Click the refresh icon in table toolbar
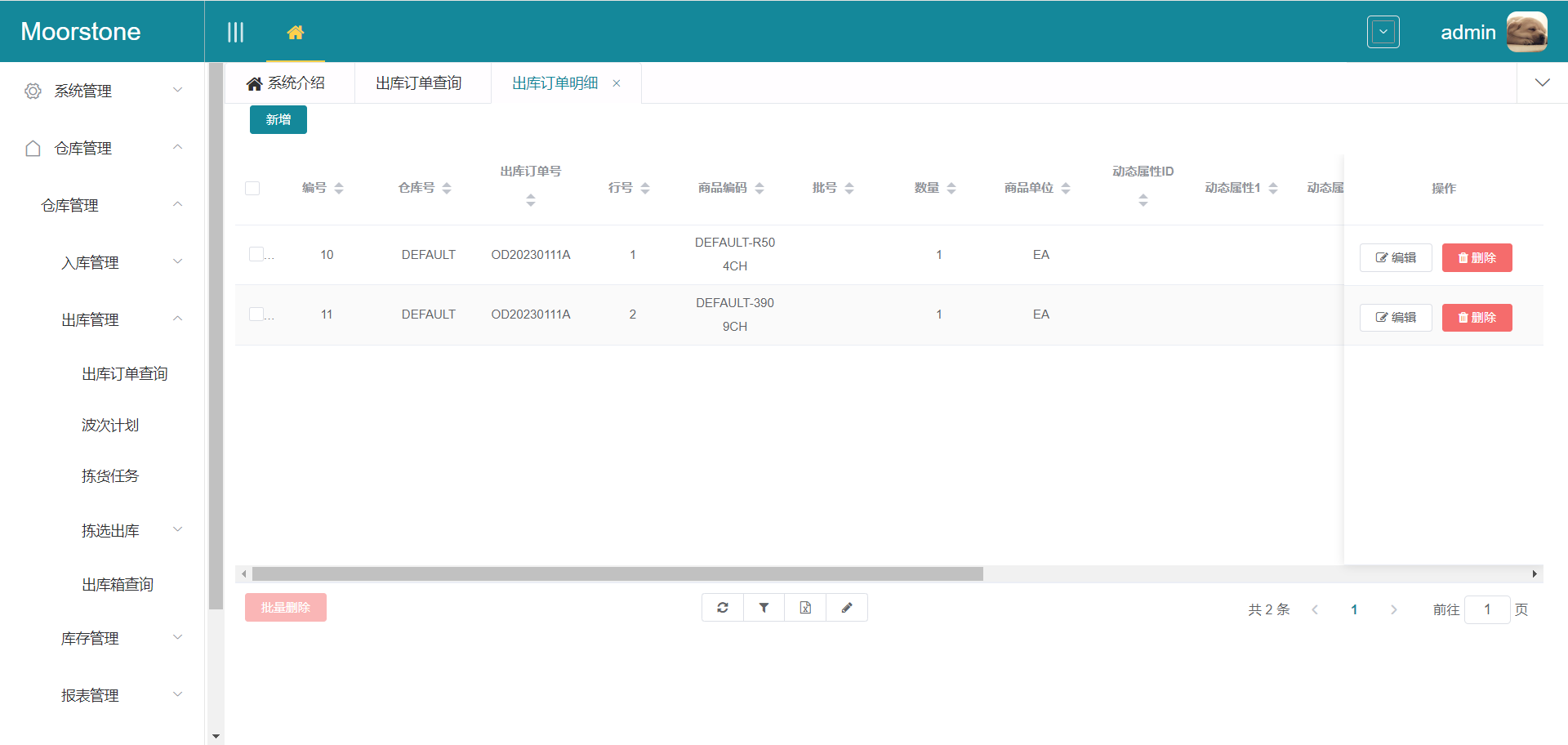 [723, 608]
